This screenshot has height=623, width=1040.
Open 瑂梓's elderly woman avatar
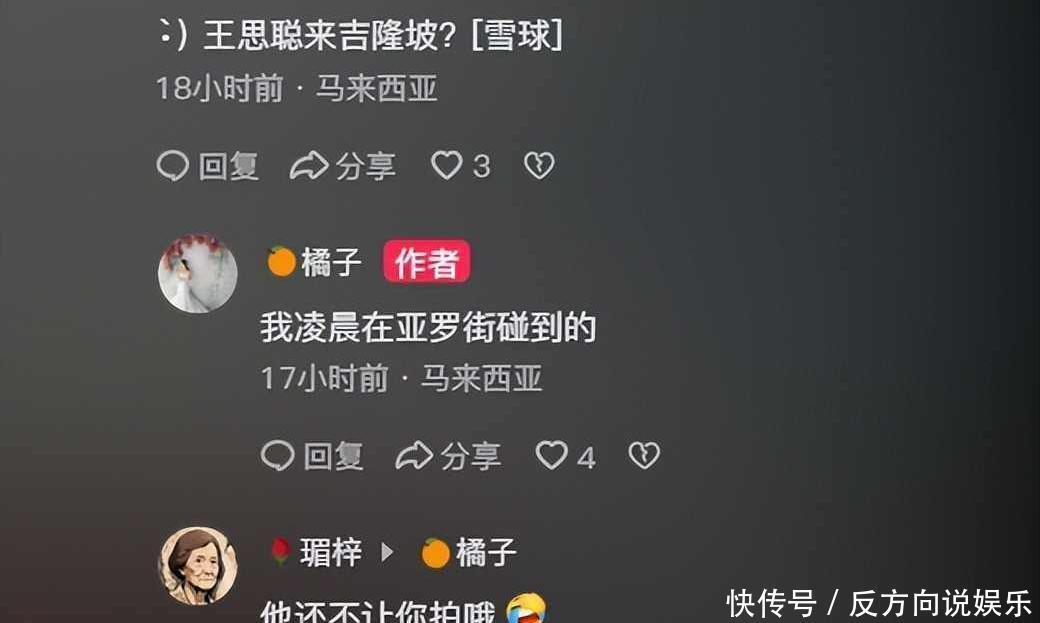(198, 566)
